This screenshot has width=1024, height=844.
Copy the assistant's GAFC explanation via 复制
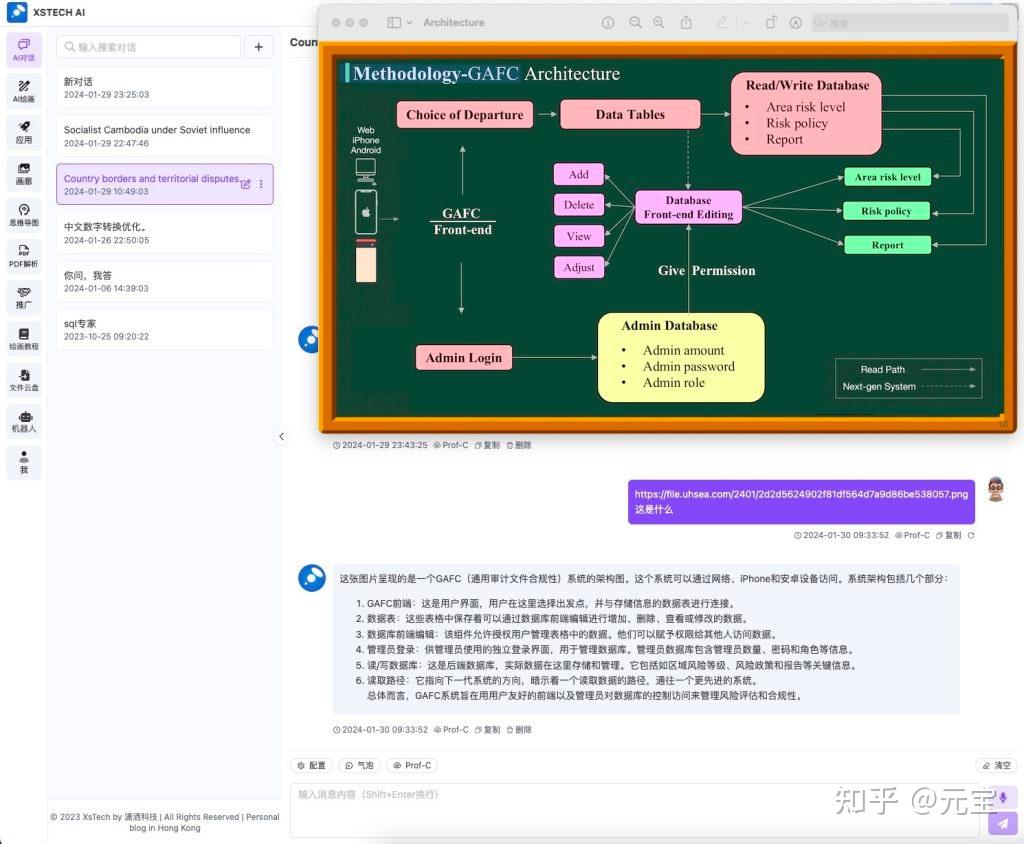coord(489,730)
